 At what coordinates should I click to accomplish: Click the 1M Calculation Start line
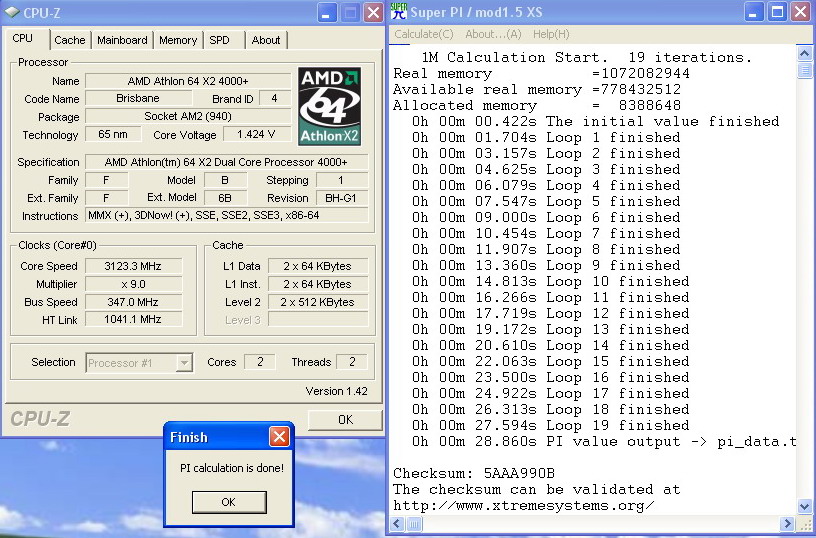point(586,57)
